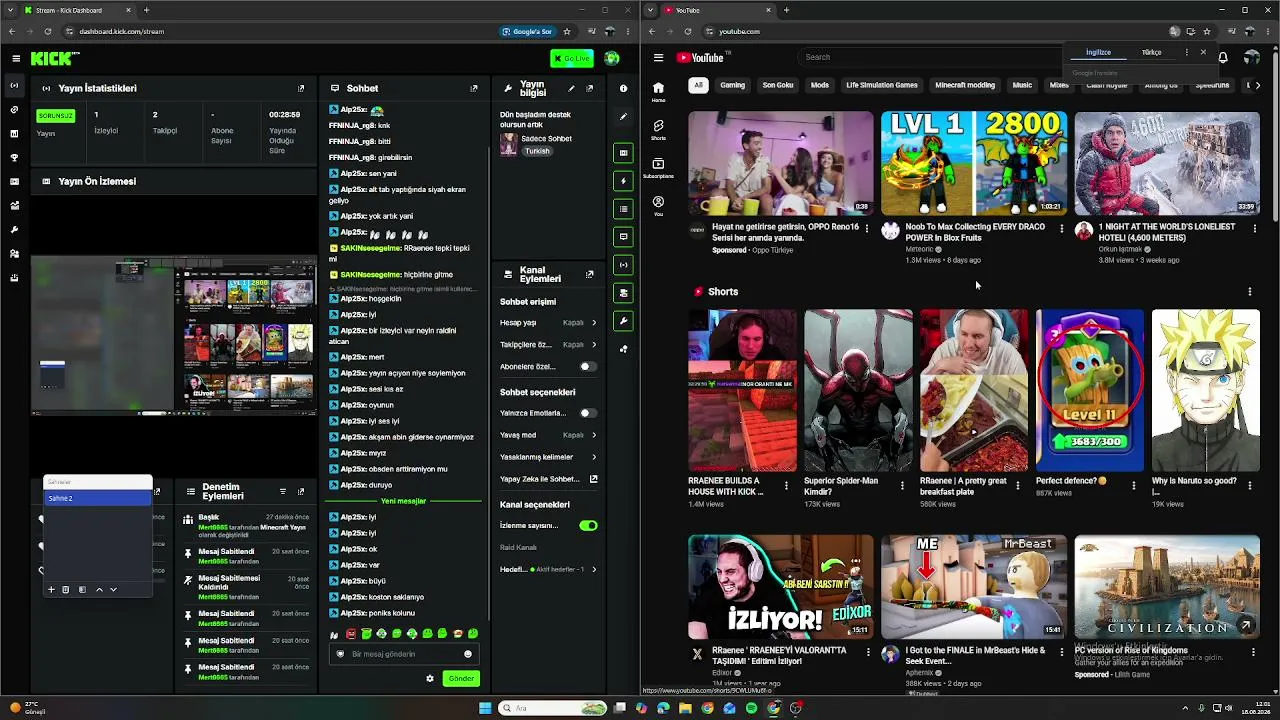Screen dimensions: 1280x720
Task: Open the info icon in Kick's right rail
Action: (x=623, y=88)
